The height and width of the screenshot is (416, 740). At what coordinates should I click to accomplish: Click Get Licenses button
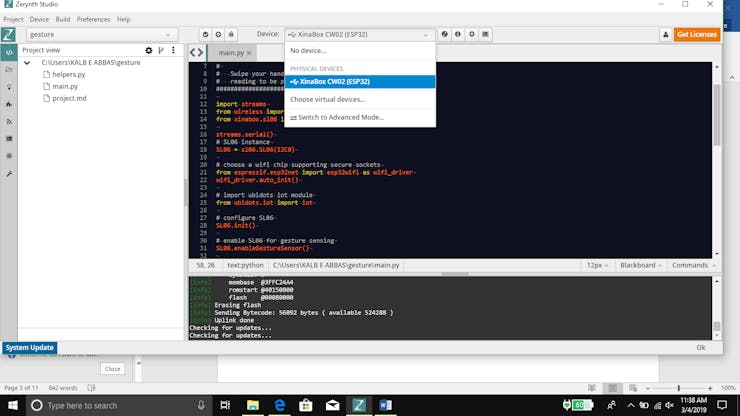697,34
